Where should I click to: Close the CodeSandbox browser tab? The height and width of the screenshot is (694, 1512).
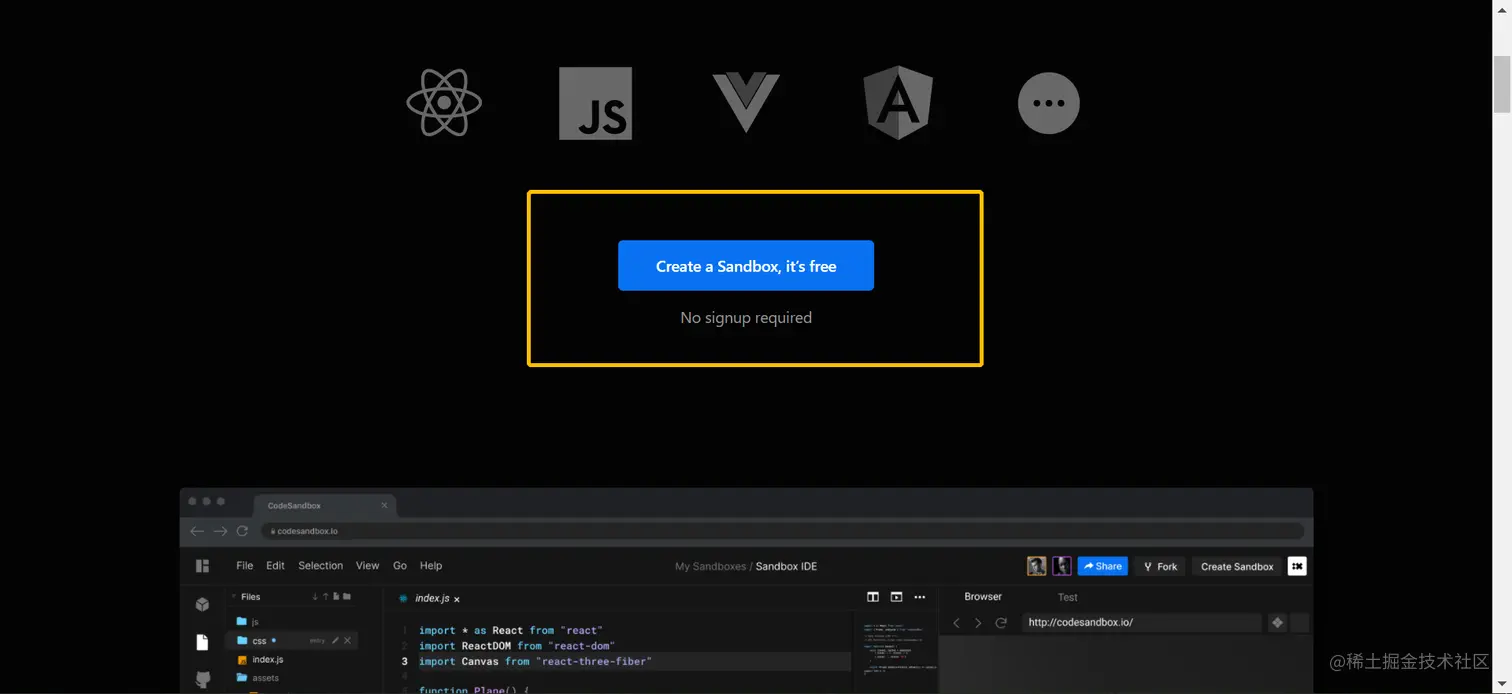coord(384,505)
